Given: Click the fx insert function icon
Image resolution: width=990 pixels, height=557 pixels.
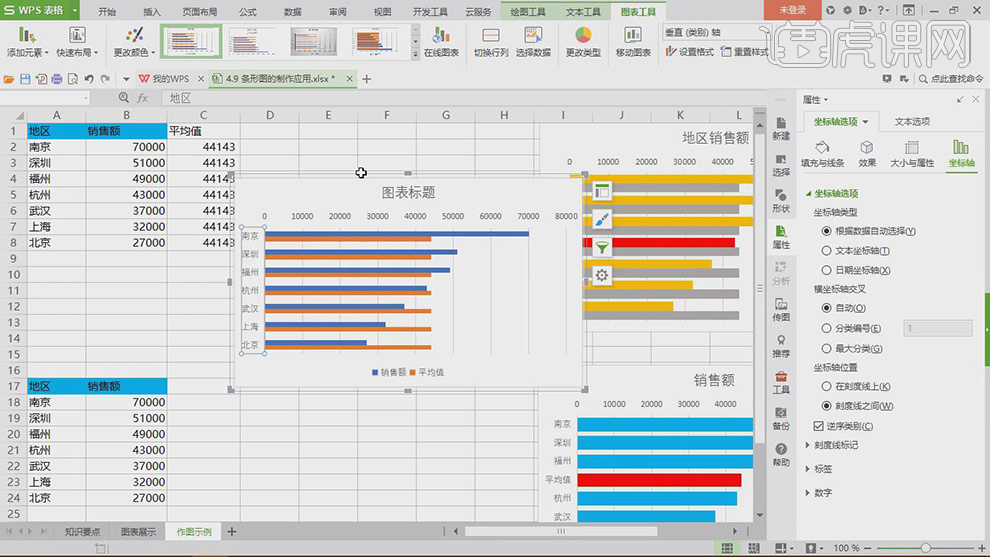Looking at the screenshot, I should tap(143, 98).
